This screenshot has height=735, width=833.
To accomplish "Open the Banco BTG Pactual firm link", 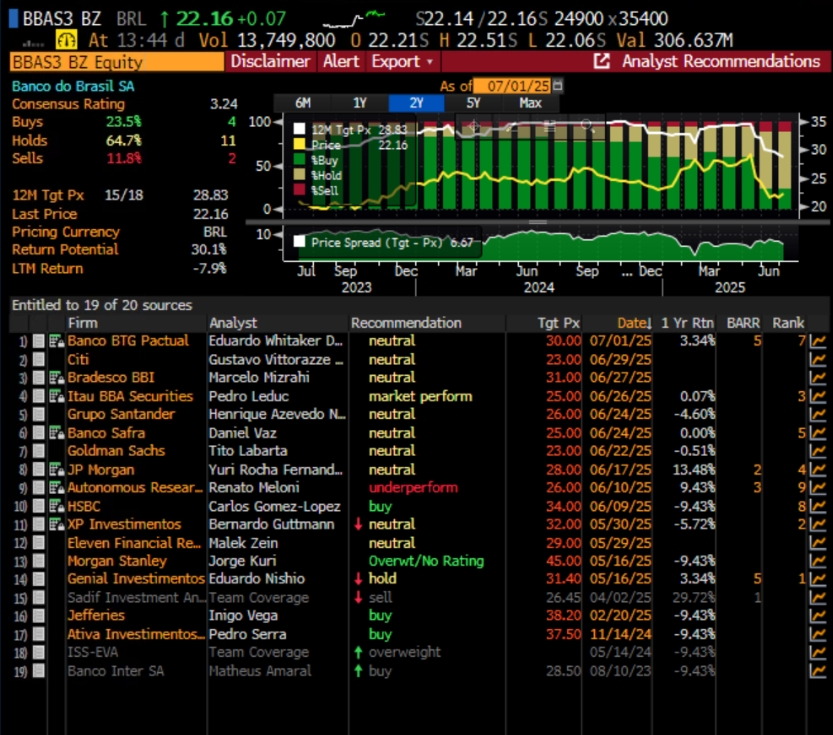I will pos(128,341).
